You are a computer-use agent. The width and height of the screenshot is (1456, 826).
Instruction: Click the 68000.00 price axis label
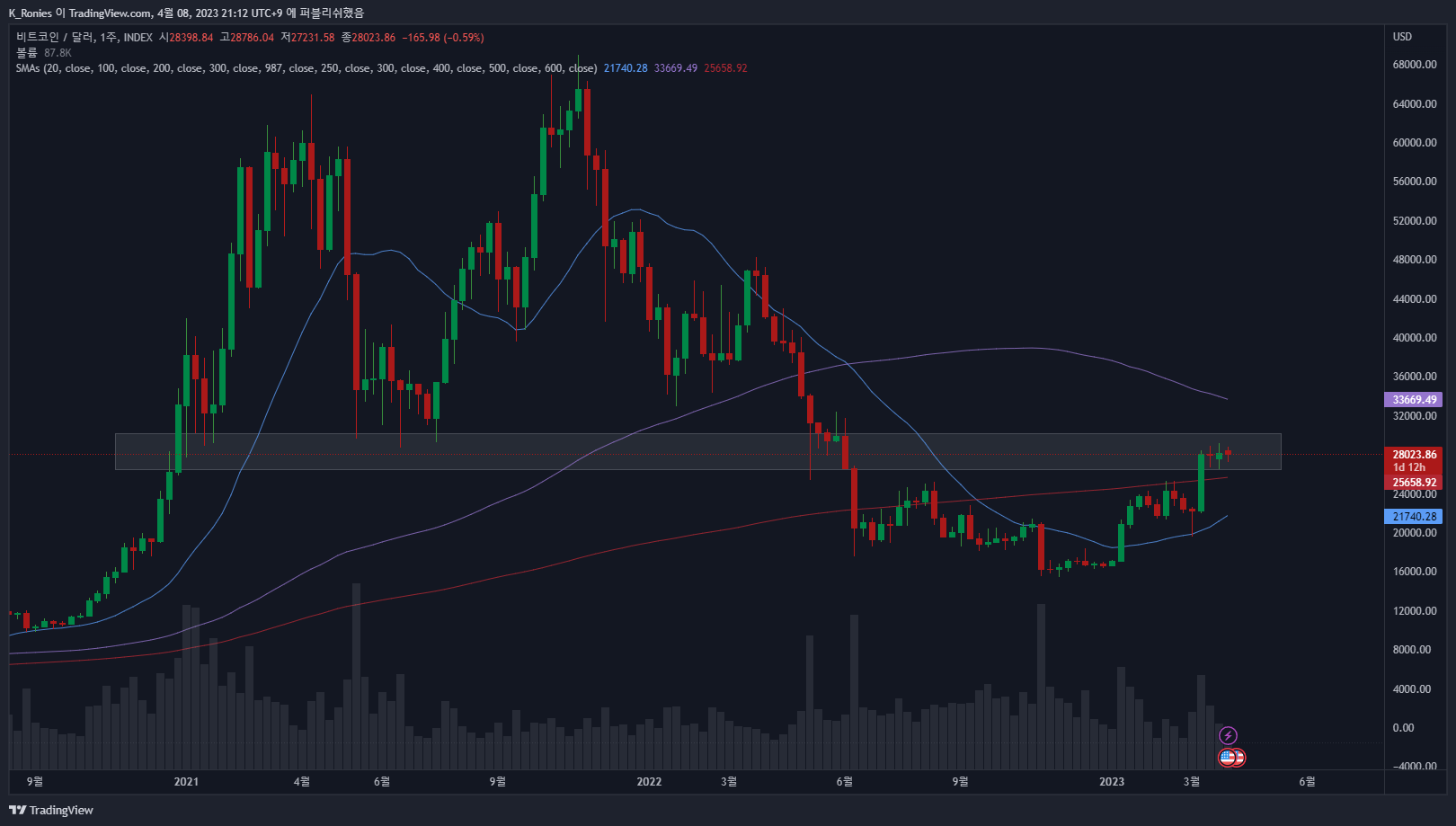pos(1415,65)
